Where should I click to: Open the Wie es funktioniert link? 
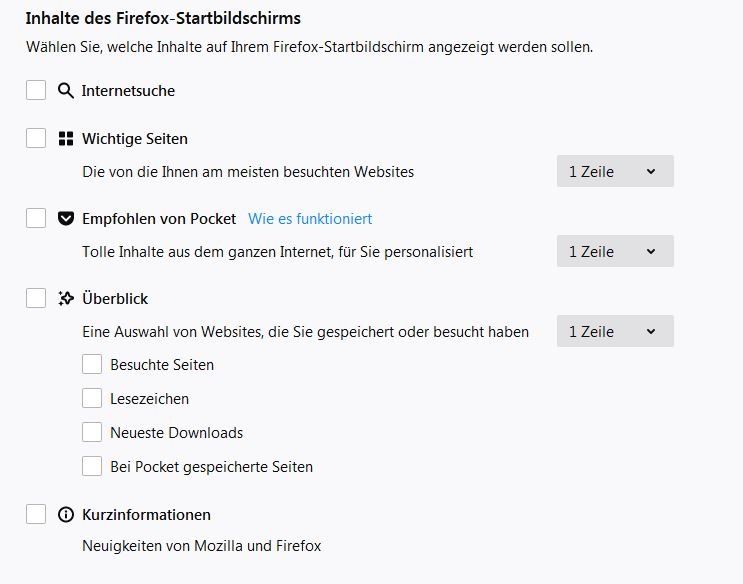point(310,219)
